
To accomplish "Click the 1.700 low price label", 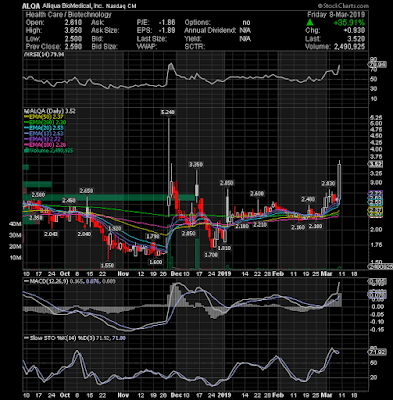I will coord(211,255).
